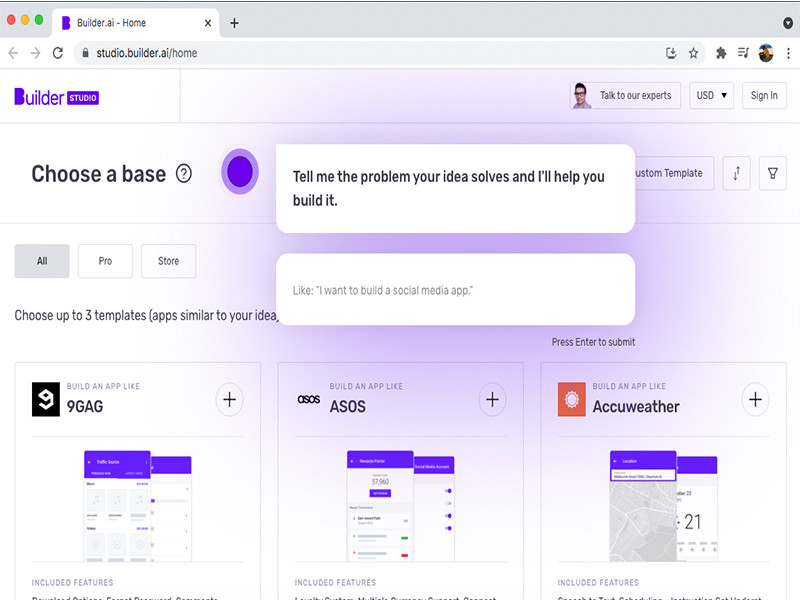
Task: Reload the page in Chrome
Action: tap(58, 53)
